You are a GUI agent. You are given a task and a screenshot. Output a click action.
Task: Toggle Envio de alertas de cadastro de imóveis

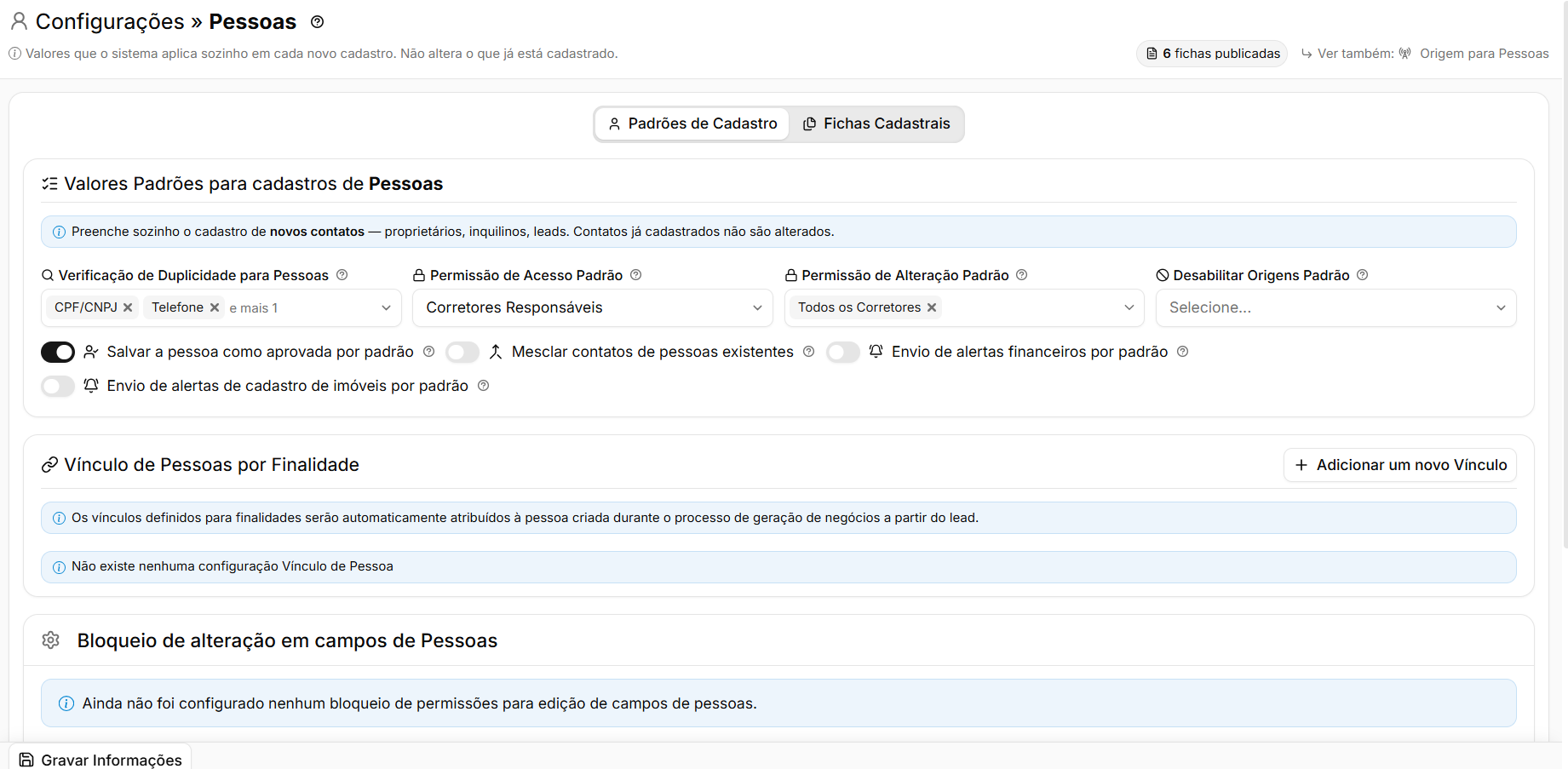coord(58,386)
